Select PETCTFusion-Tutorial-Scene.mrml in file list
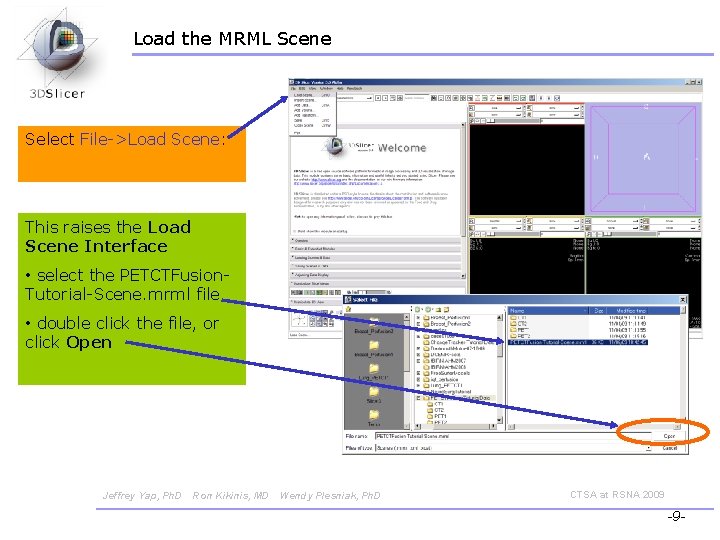 [x=578, y=342]
